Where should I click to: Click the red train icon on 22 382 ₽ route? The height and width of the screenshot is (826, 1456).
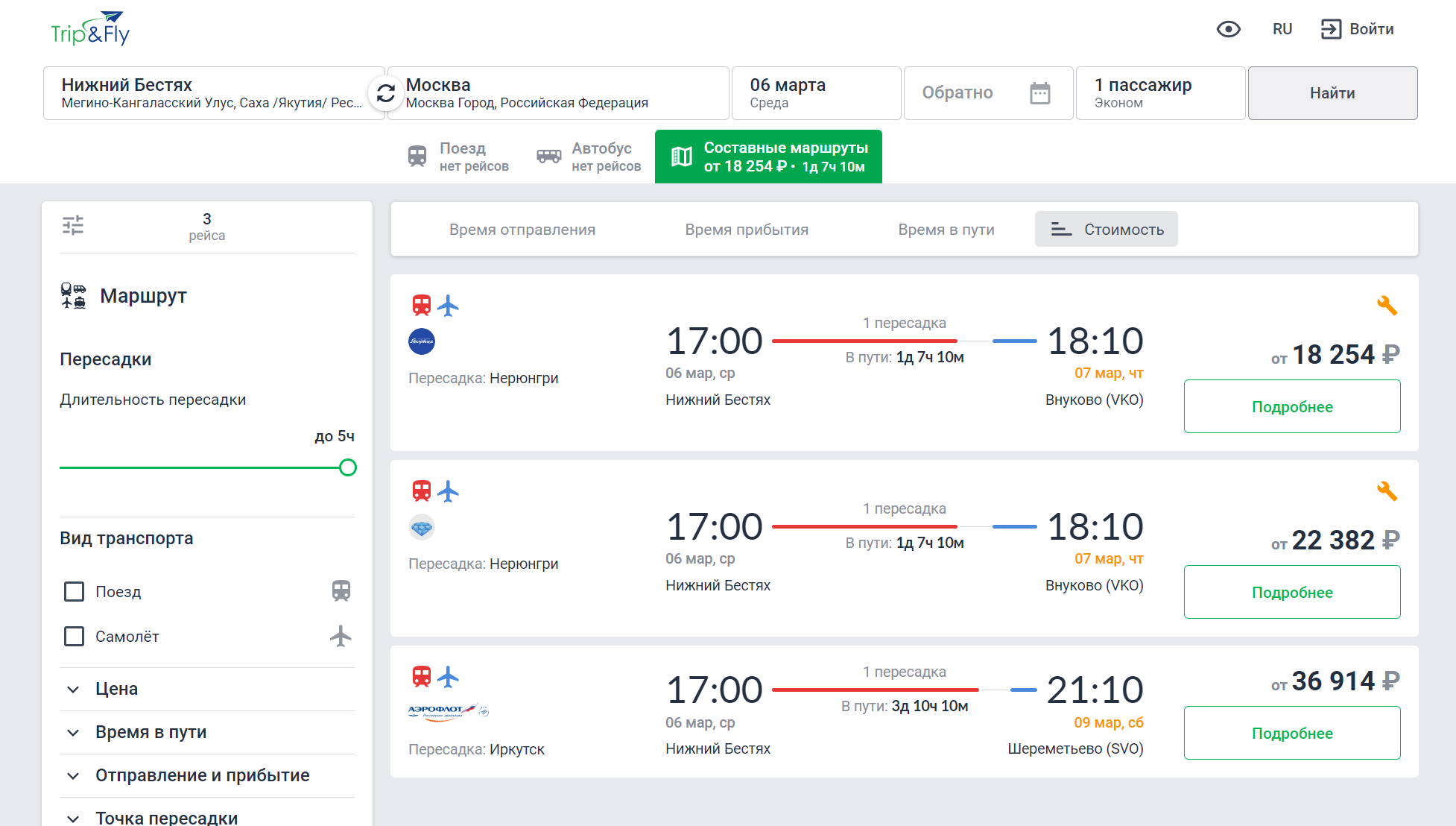(x=422, y=491)
